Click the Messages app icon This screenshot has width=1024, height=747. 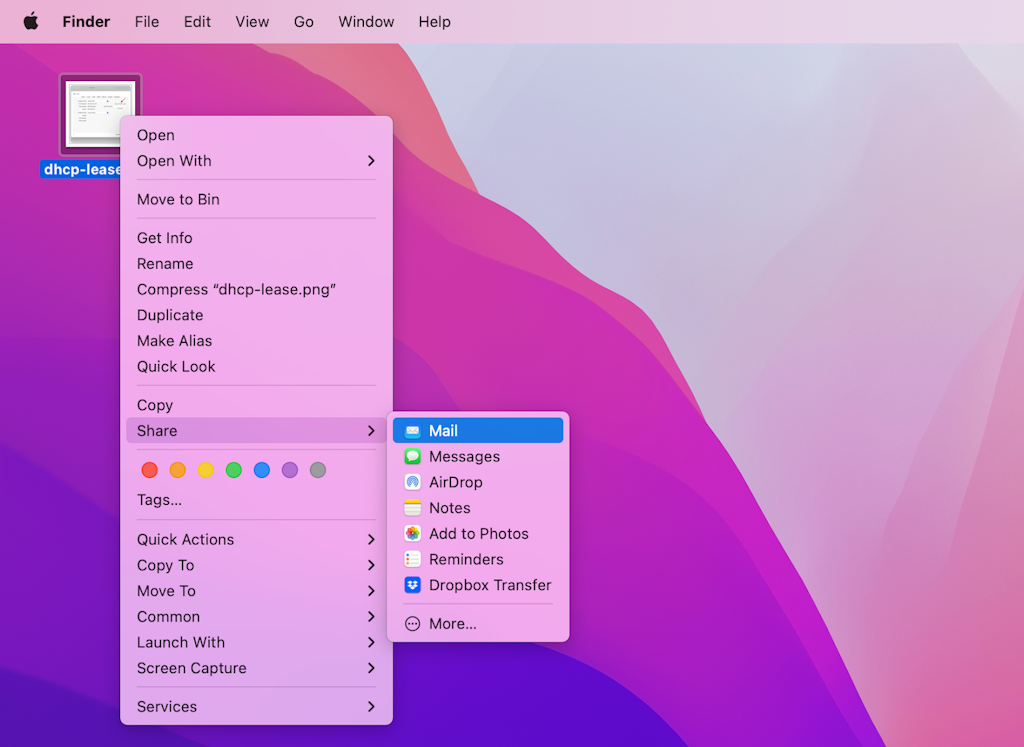click(413, 457)
